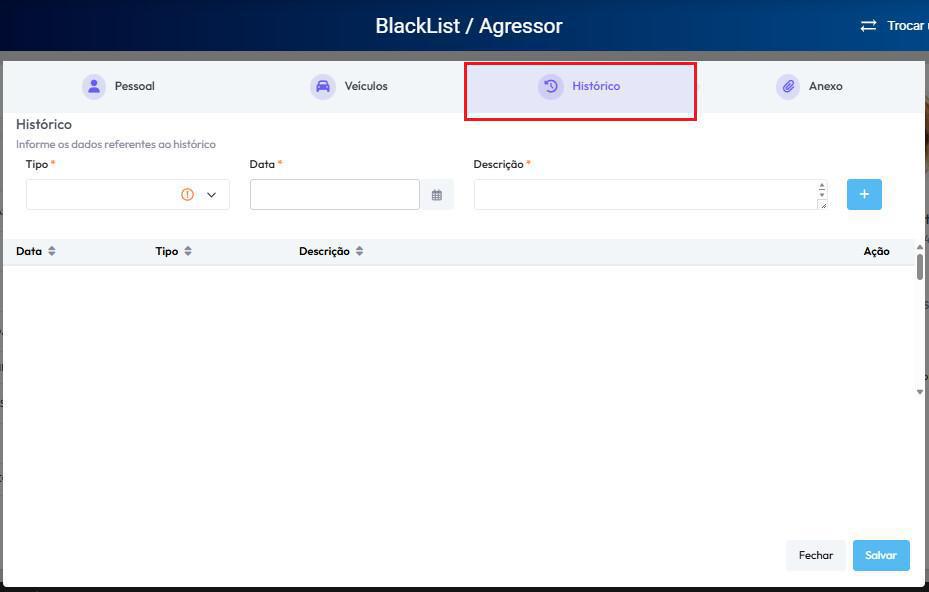929x592 pixels.
Task: Click the Descrição down arrow
Action: [x=822, y=194]
